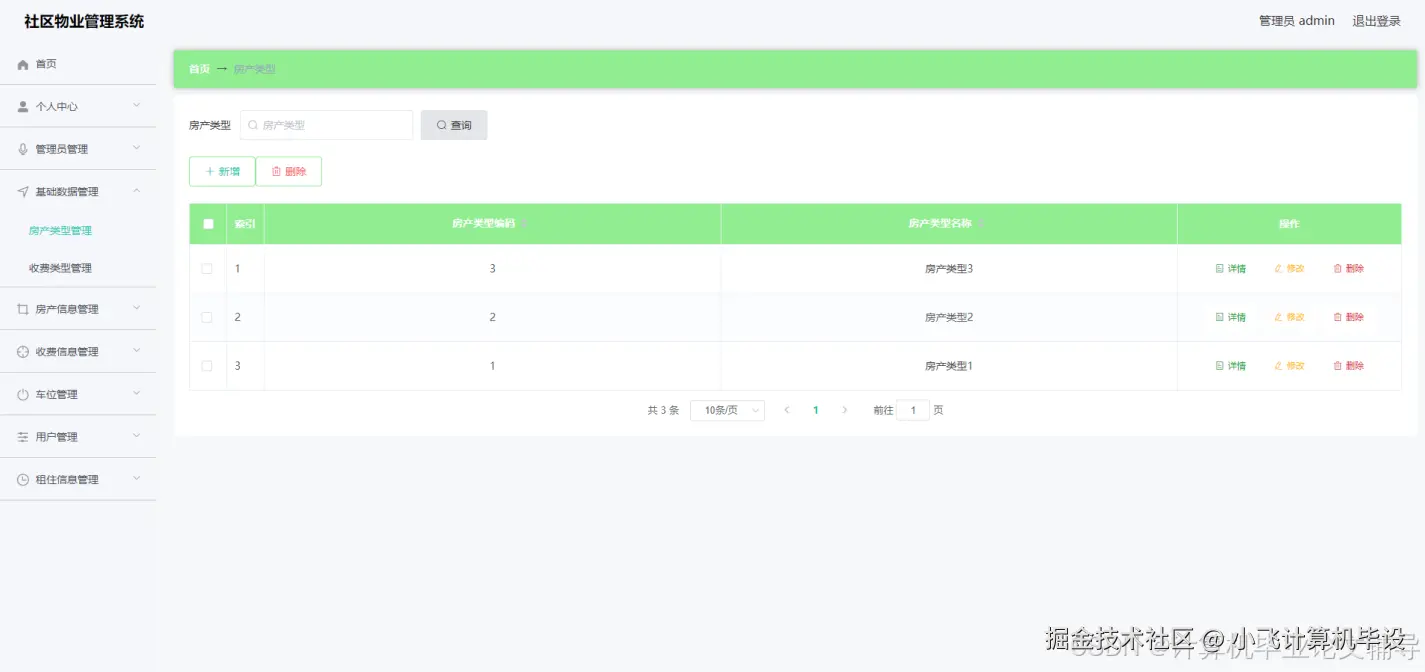Click the 房产类型1 name cell
This screenshot has height=672, width=1425.
949,366
